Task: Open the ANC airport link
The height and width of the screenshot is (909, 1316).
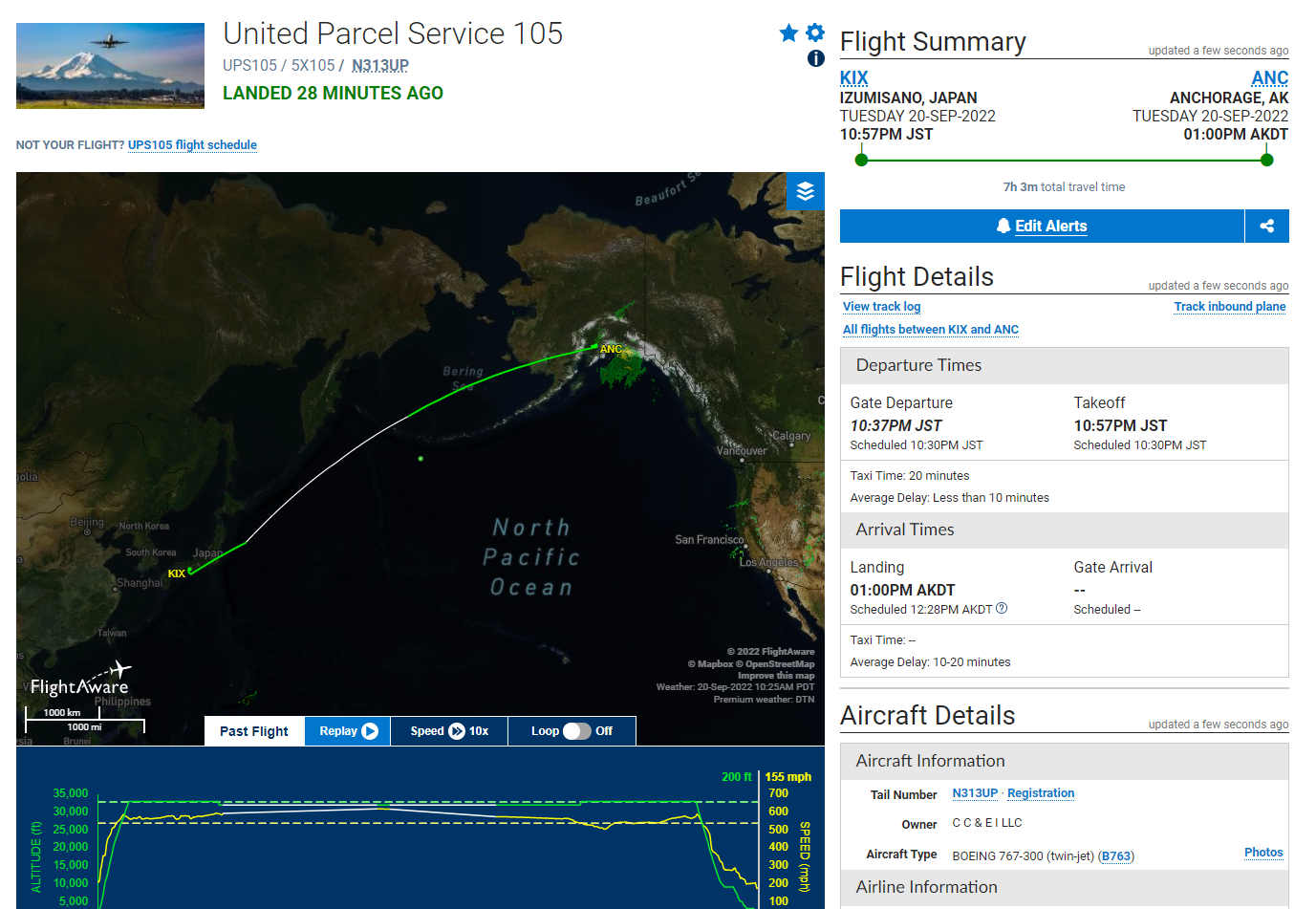Action: coord(1270,78)
